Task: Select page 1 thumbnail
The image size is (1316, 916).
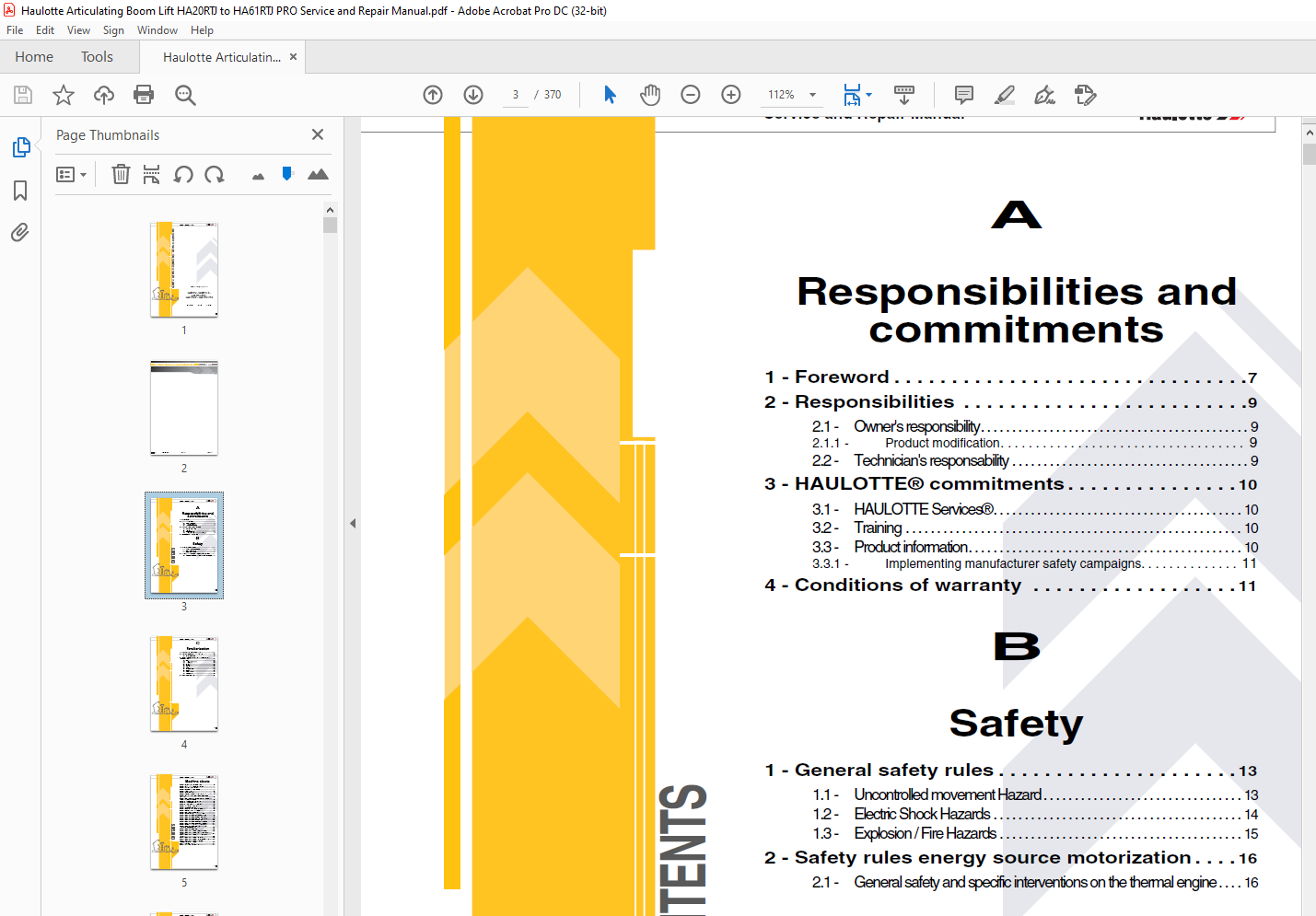Action: [184, 270]
